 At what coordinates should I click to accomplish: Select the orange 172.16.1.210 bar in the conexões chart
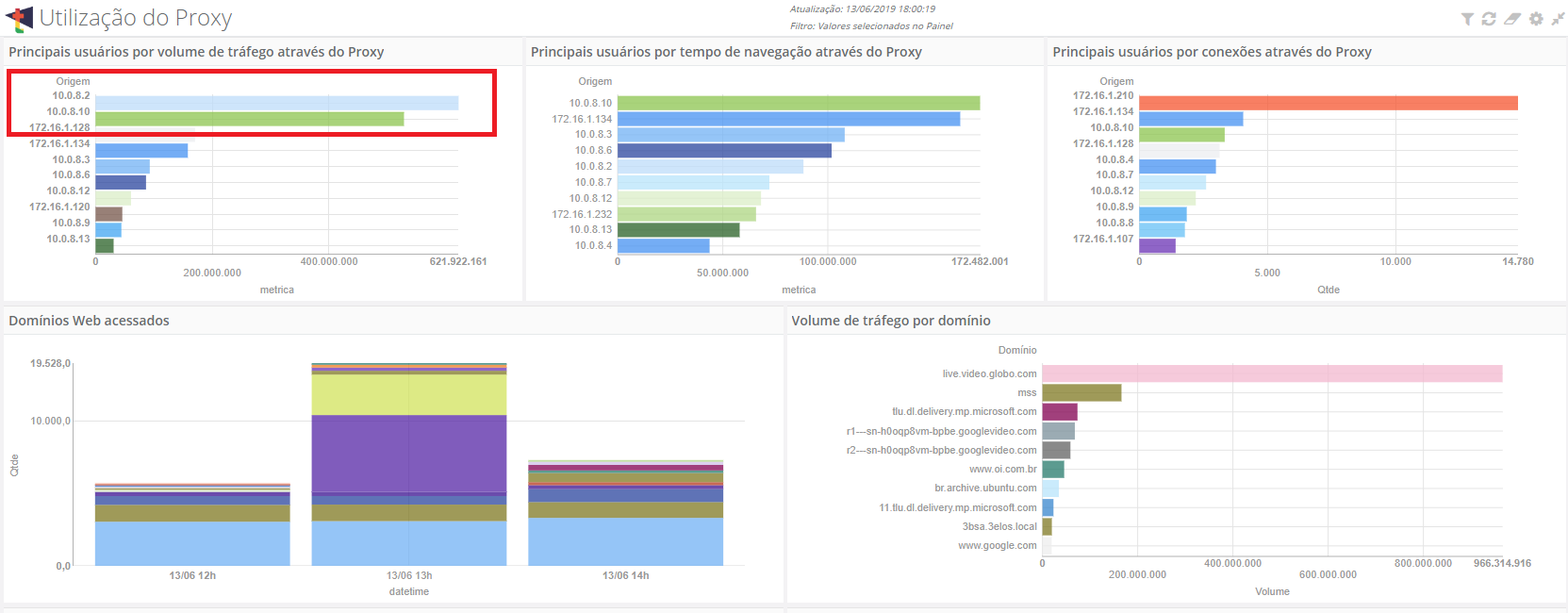tap(1329, 103)
